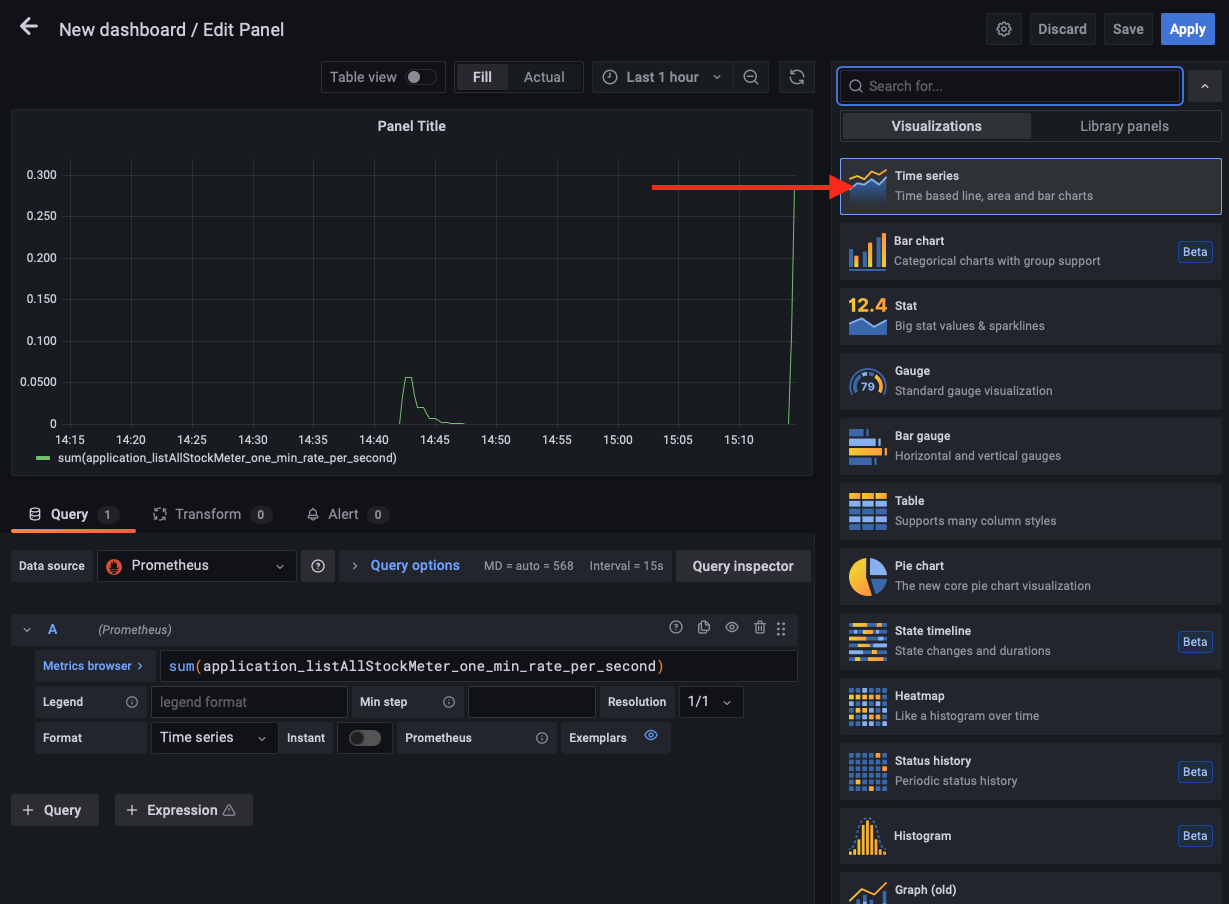Choose the State timeline visualization icon
The width and height of the screenshot is (1229, 904).
point(868,641)
